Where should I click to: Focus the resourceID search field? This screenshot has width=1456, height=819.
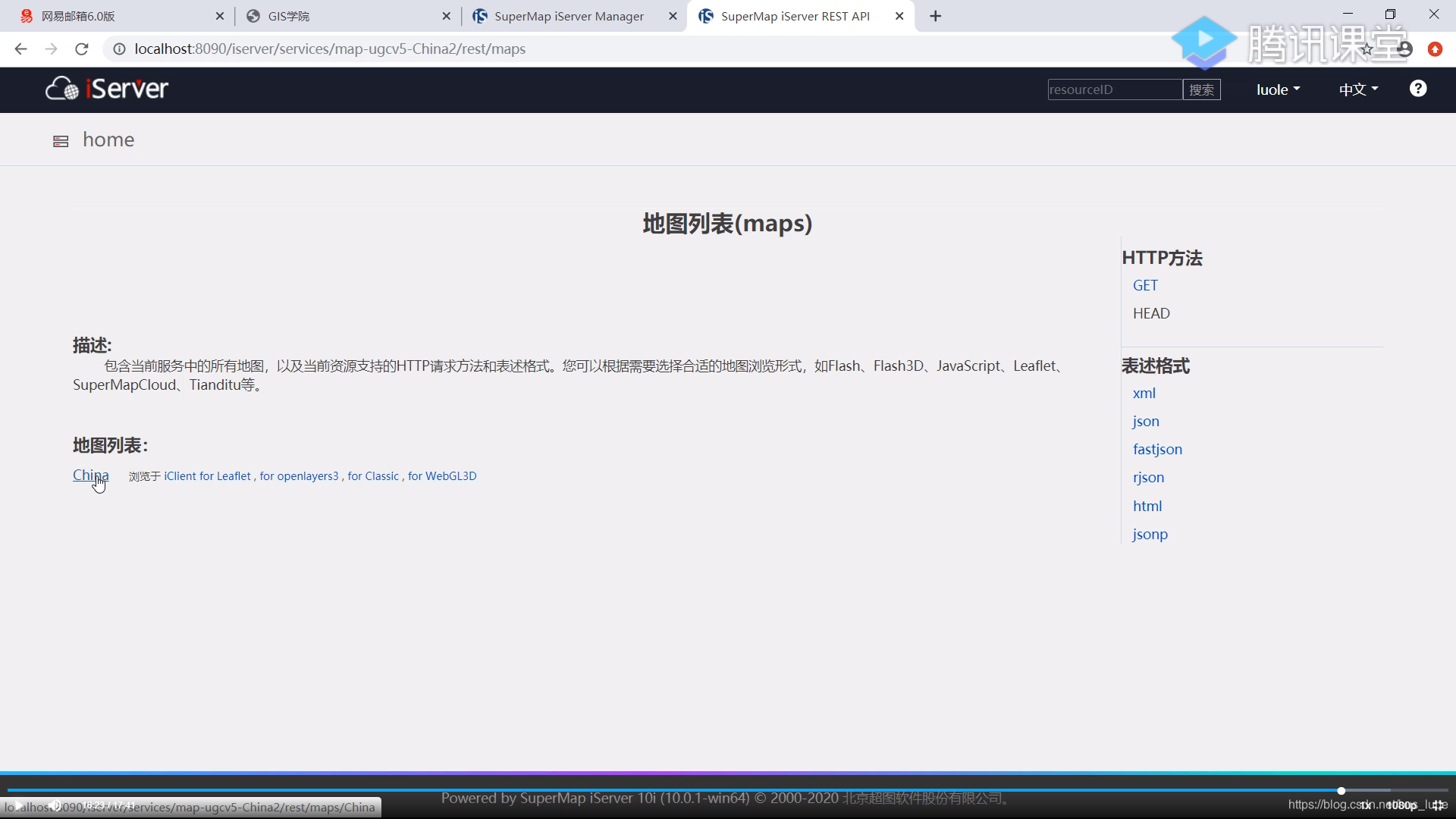tap(1115, 89)
